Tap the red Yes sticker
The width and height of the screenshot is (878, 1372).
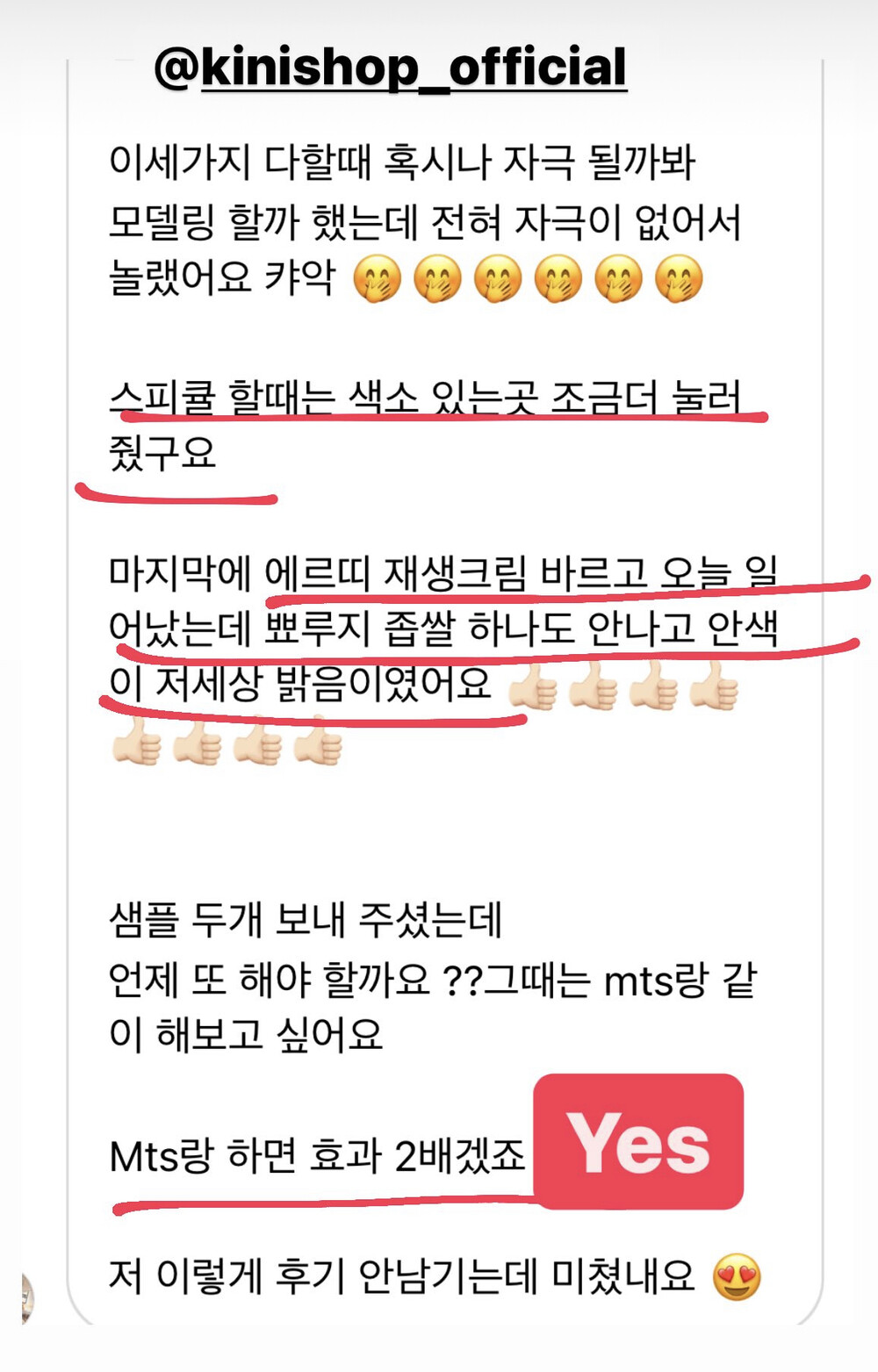pos(638,1141)
